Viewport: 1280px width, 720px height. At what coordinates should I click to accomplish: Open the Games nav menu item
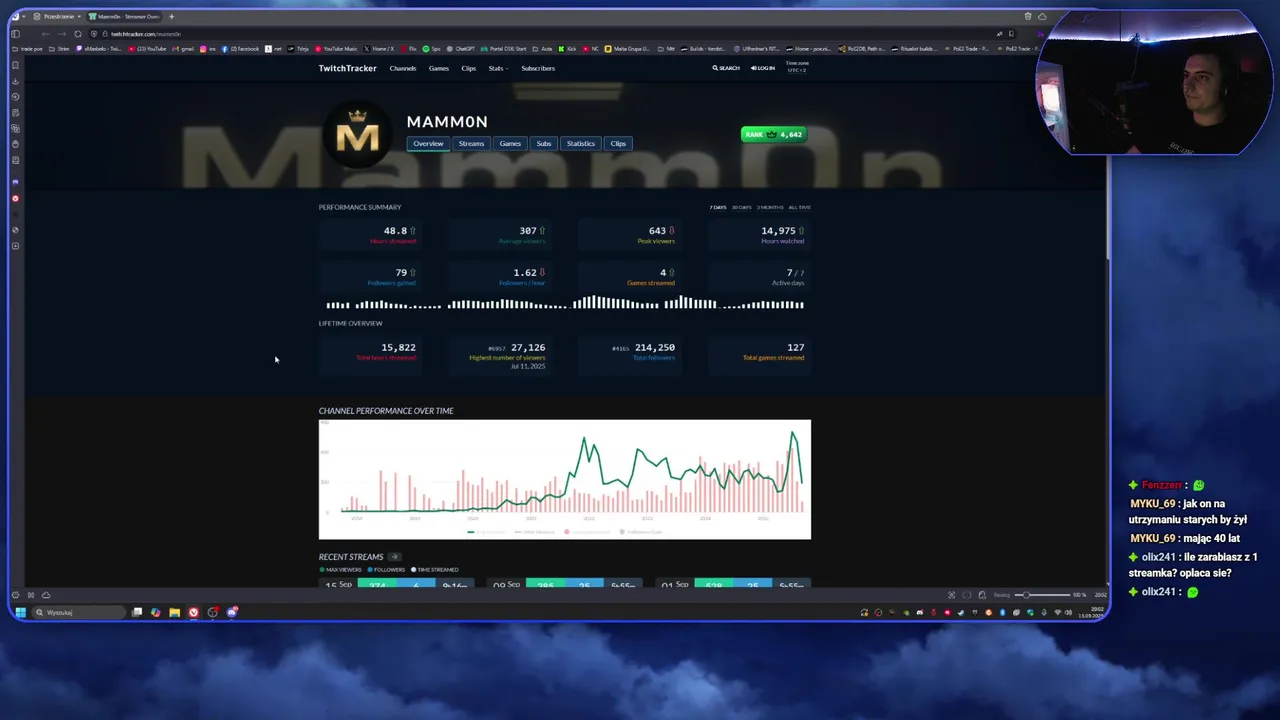(x=439, y=68)
